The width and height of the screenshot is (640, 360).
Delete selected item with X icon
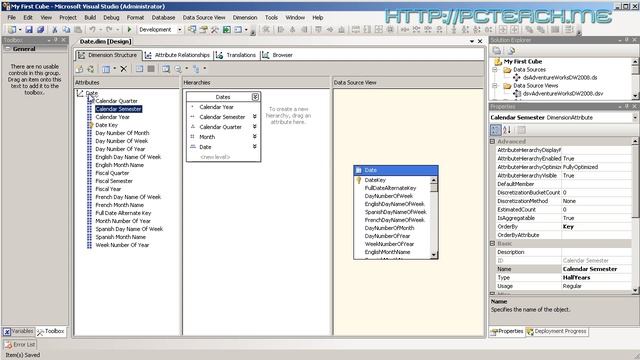click(124, 69)
